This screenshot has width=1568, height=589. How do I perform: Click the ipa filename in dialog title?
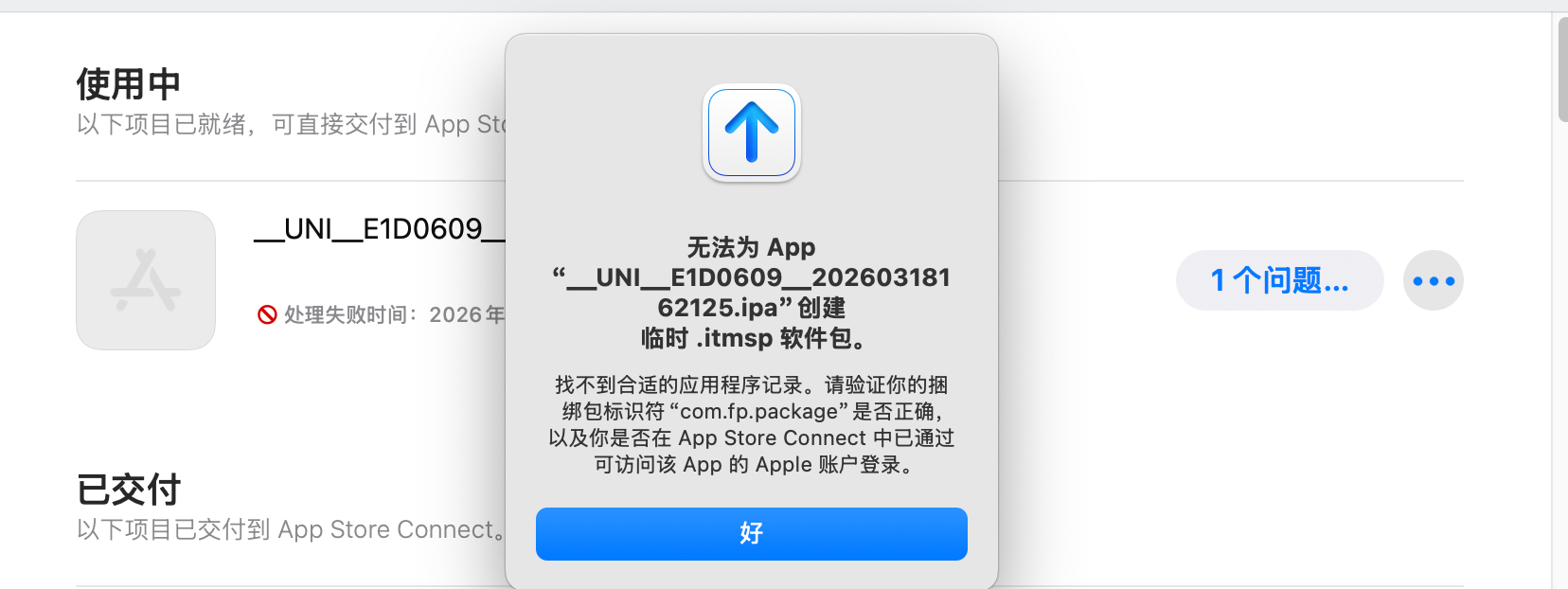[752, 293]
